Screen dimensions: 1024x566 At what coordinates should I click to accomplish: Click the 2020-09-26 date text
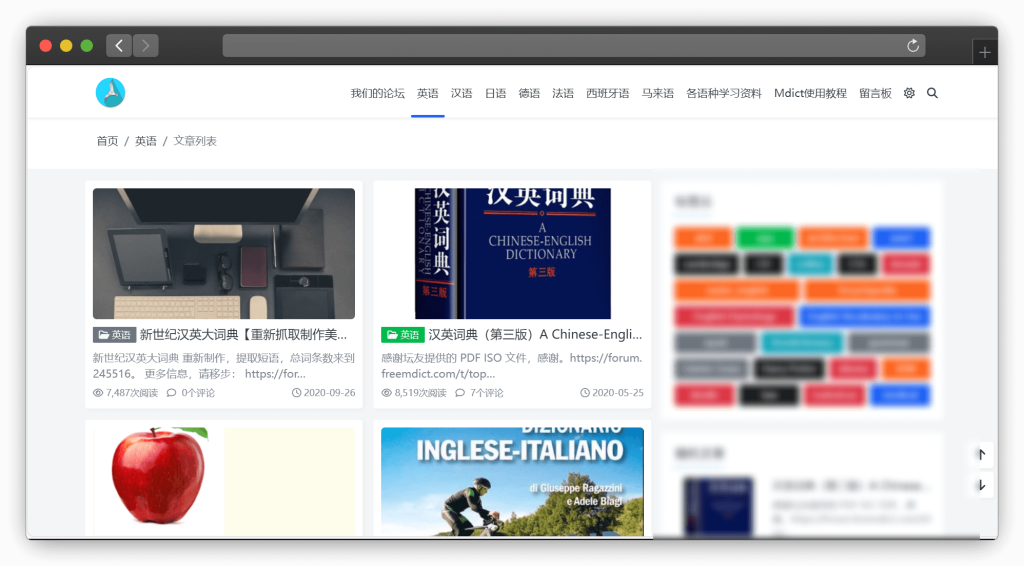pyautogui.click(x=329, y=393)
